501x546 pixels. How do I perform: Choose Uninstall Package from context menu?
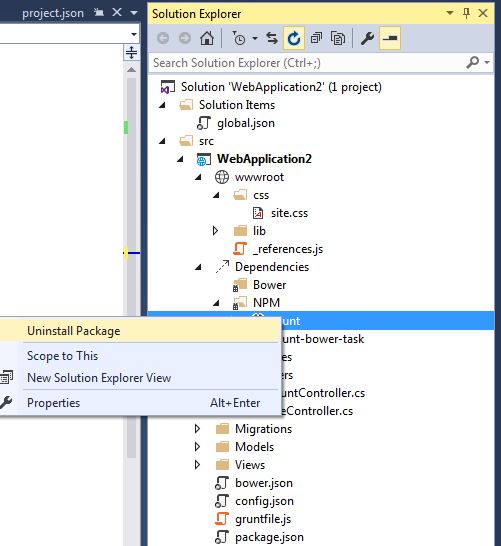pyautogui.click(x=139, y=331)
